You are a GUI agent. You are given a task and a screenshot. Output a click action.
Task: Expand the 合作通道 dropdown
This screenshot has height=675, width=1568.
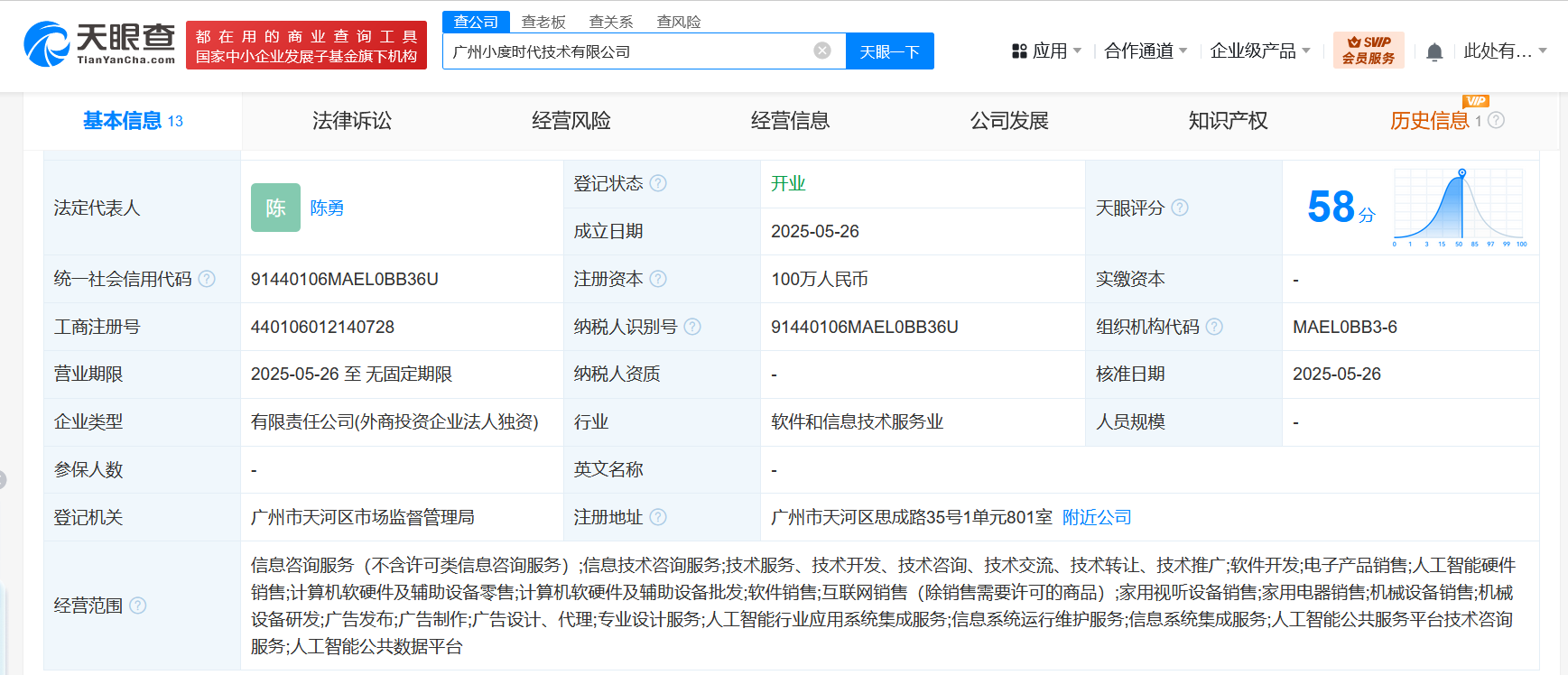[1145, 51]
